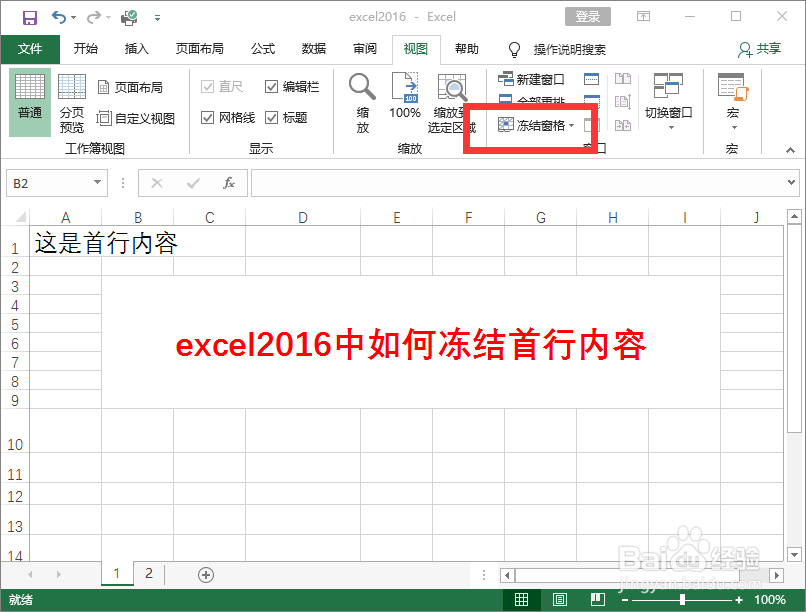Open the 宏 macros dropdown

(733, 101)
